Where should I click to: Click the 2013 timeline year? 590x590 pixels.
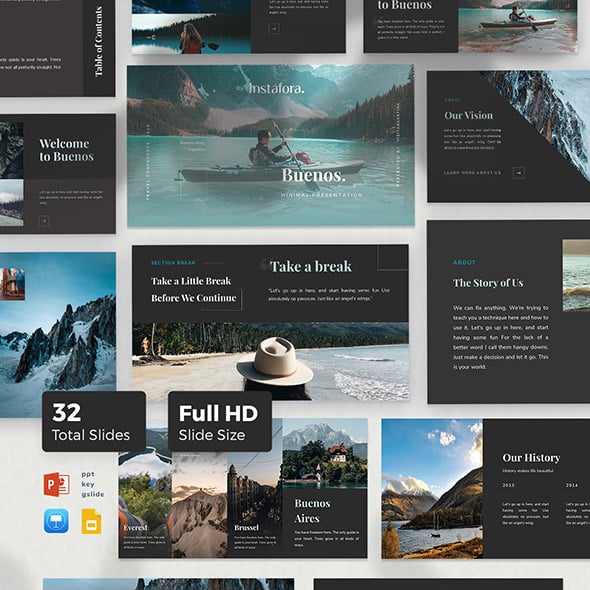(508, 485)
